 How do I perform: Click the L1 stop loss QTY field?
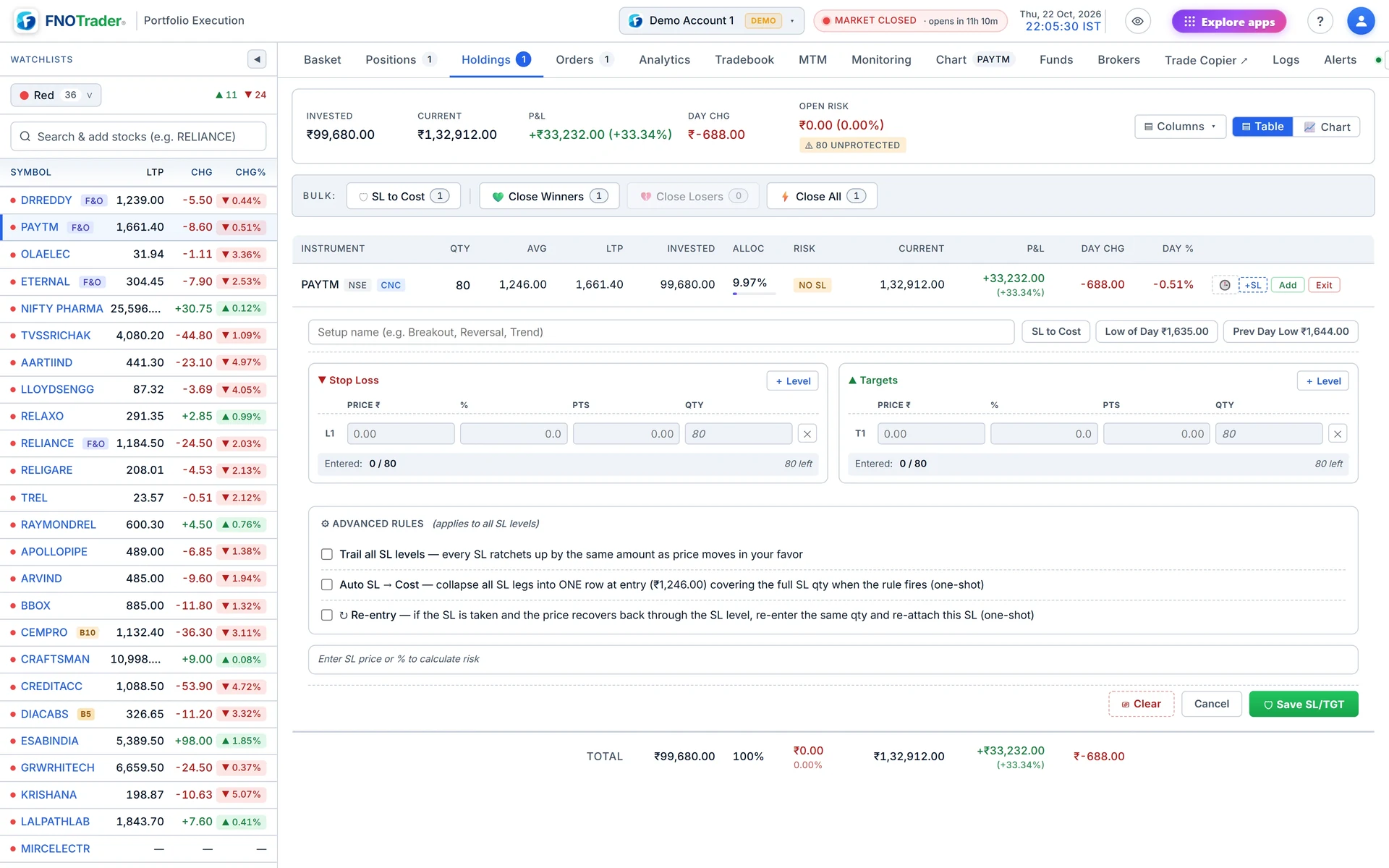[x=739, y=434]
